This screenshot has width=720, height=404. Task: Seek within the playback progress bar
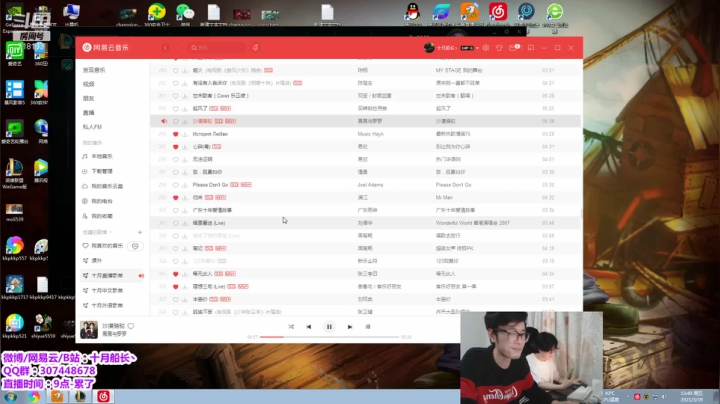point(329,337)
